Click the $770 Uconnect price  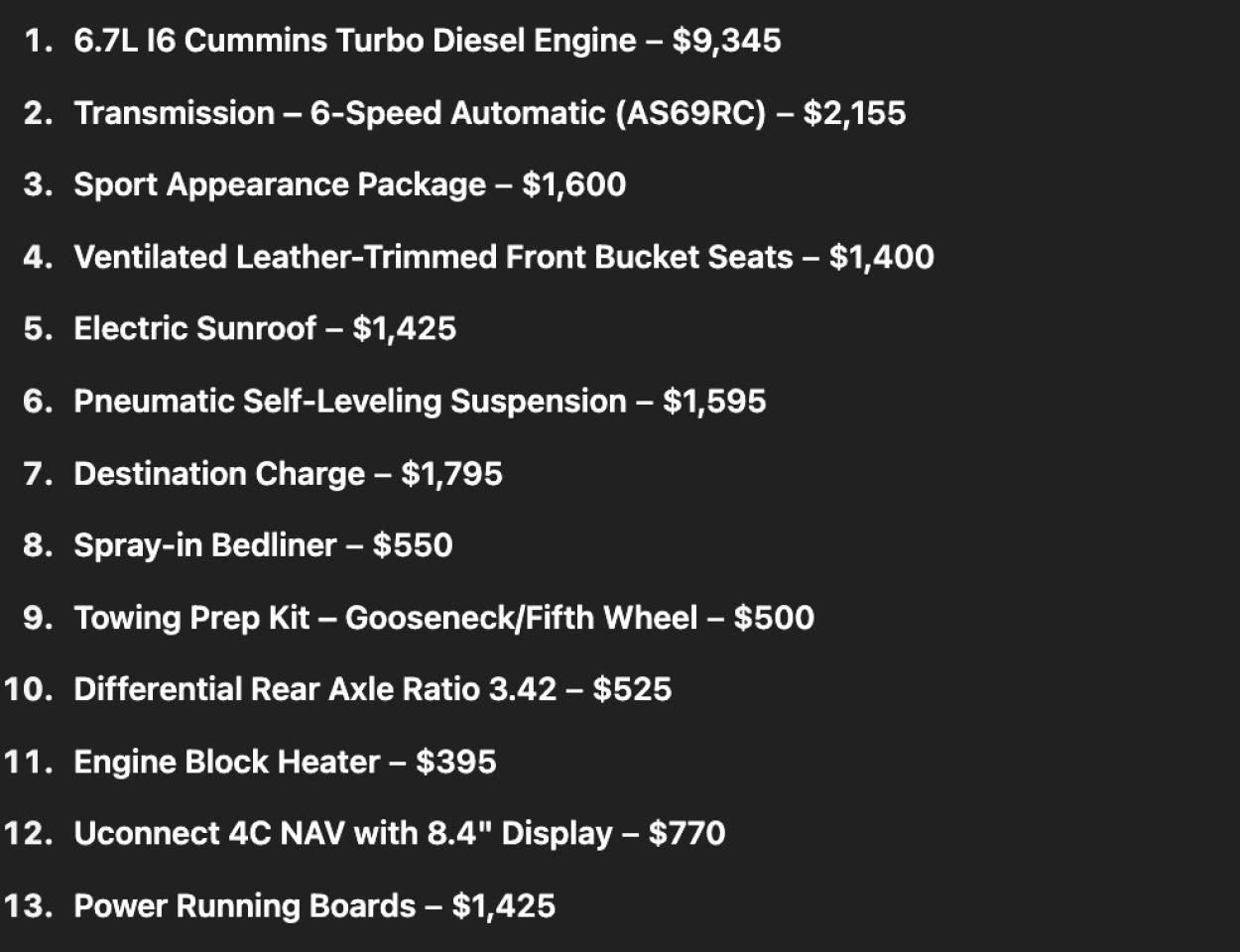(686, 833)
